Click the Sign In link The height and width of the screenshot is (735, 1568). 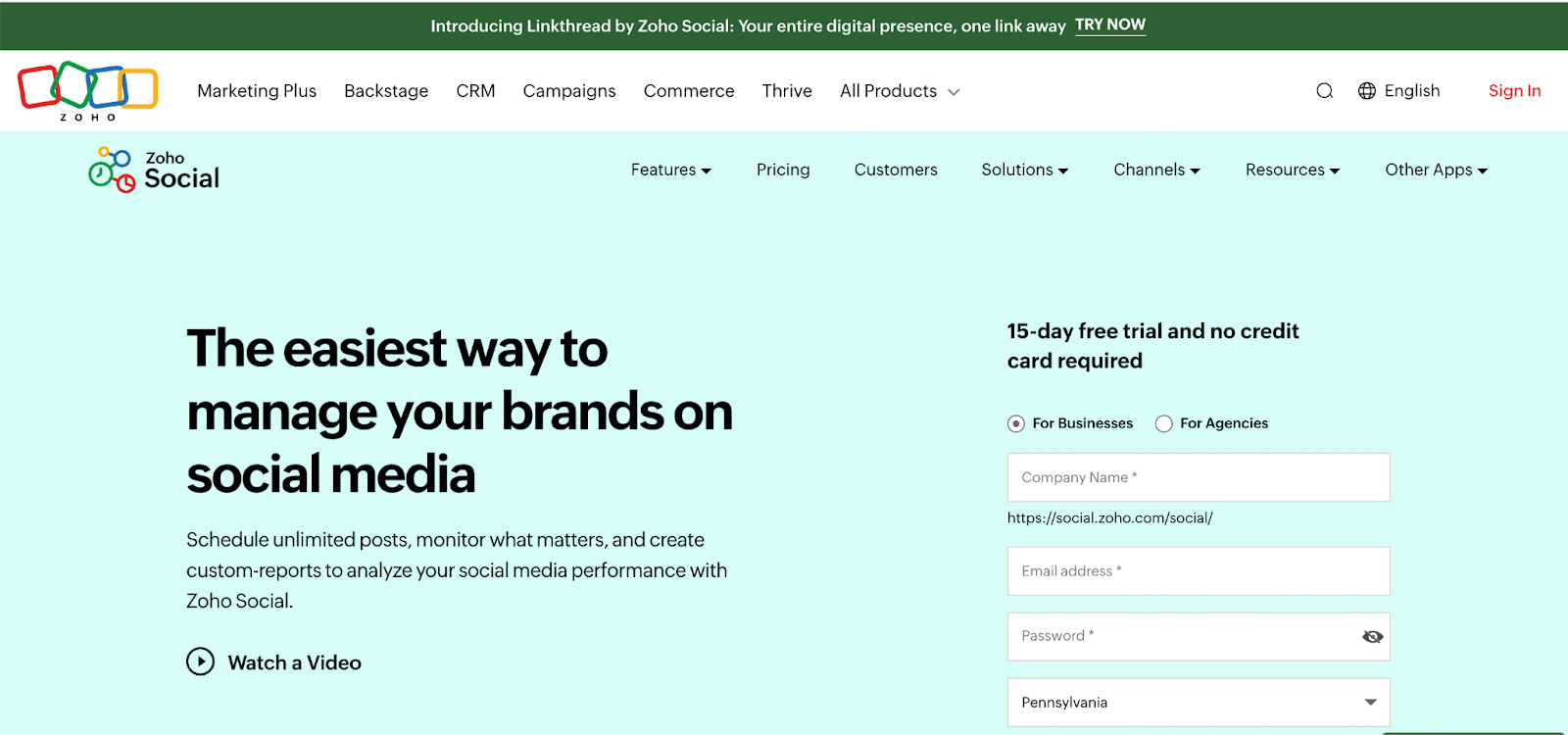(x=1514, y=91)
